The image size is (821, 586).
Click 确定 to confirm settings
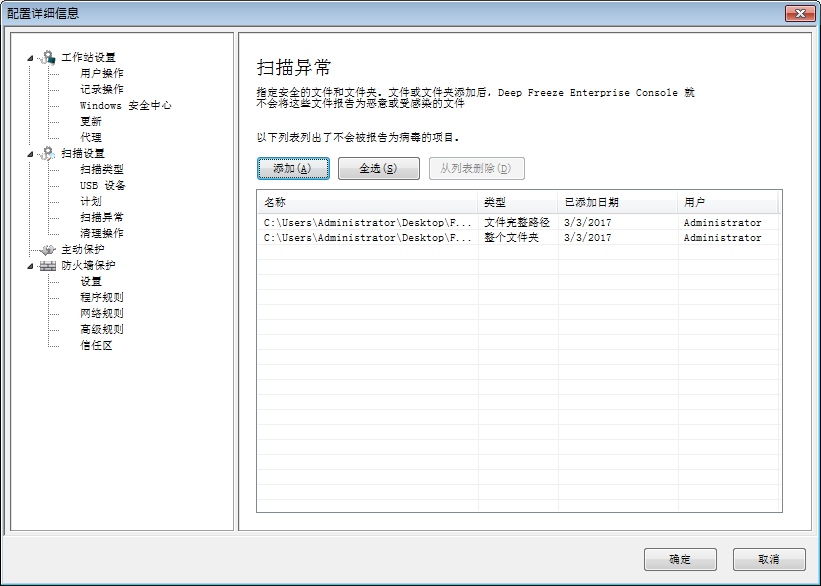click(680, 559)
